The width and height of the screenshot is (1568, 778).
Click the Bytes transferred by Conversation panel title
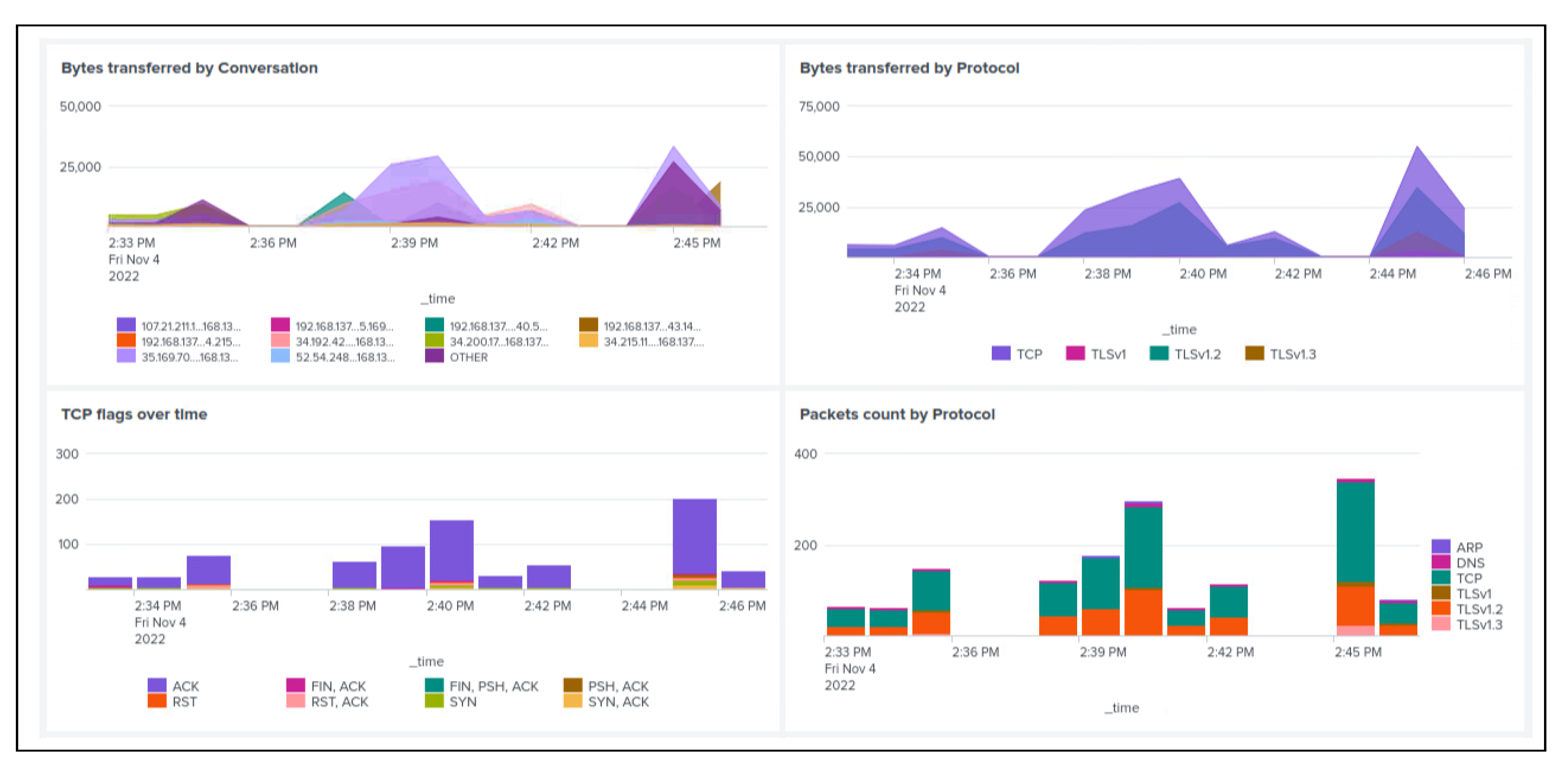[190, 68]
